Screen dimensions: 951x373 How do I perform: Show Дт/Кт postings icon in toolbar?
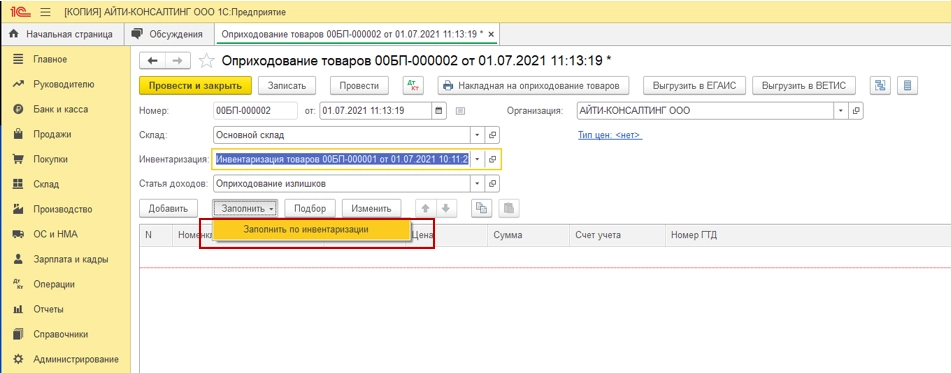[414, 86]
